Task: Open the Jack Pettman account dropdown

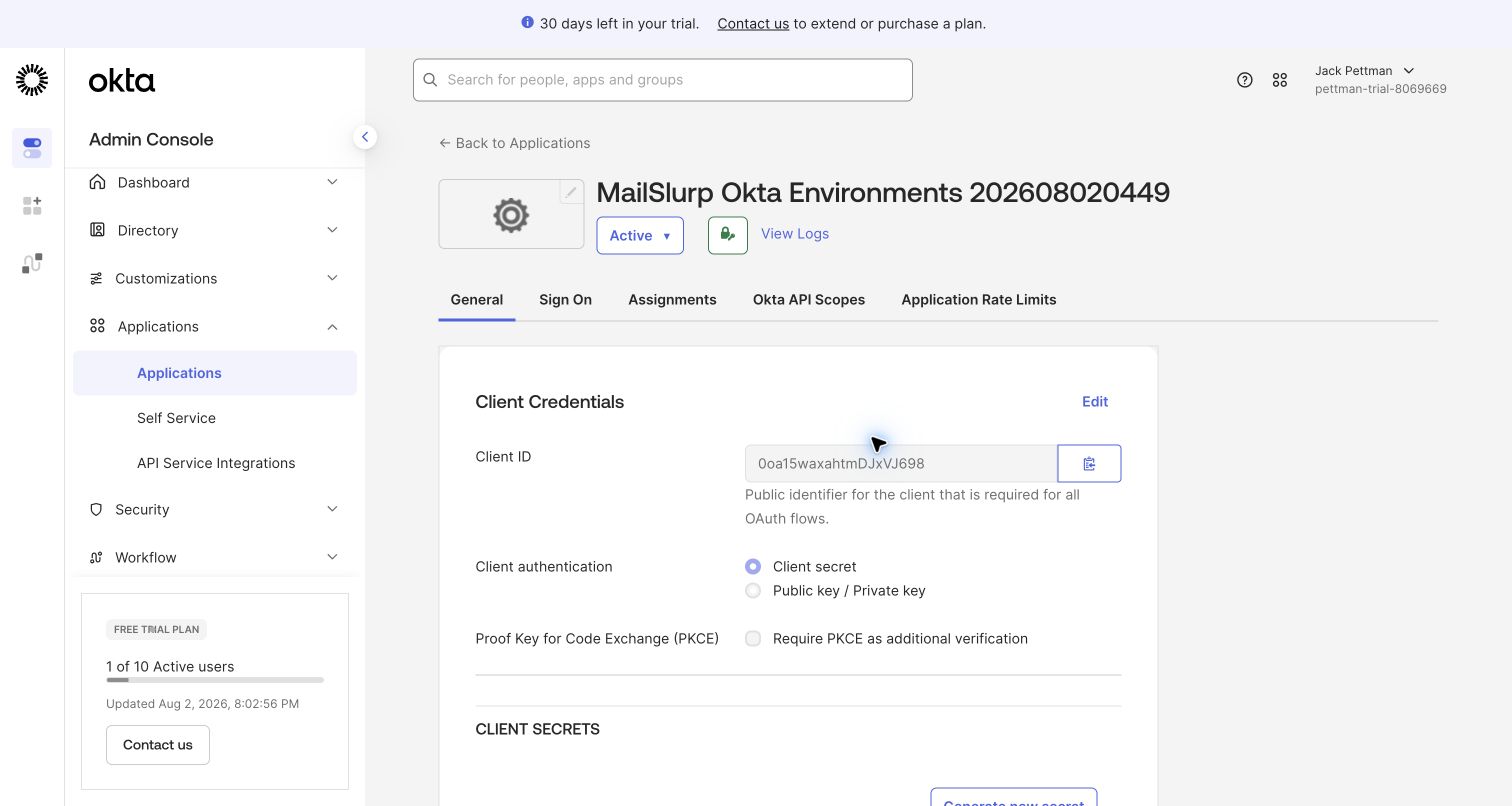Action: coord(1364,71)
